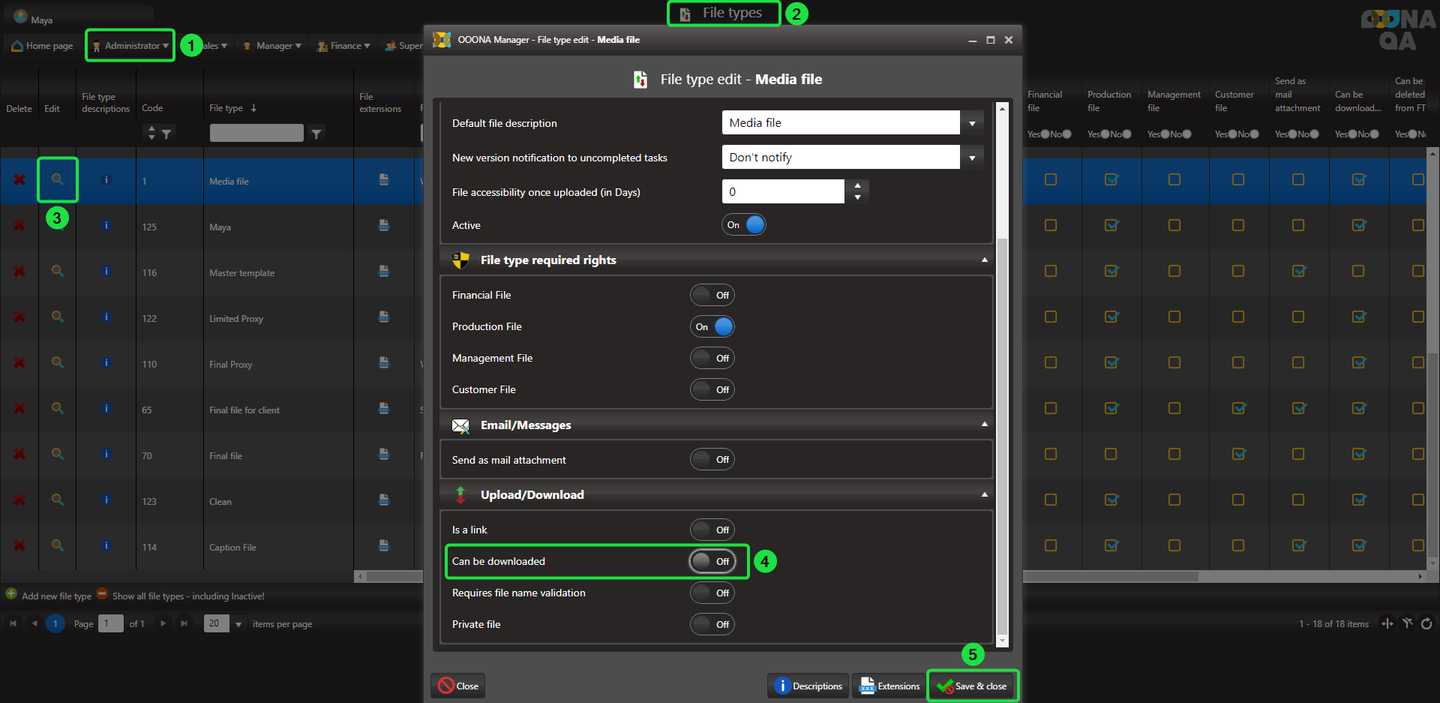Open the Default file description dropdown
This screenshot has height=703, width=1440.
[972, 123]
